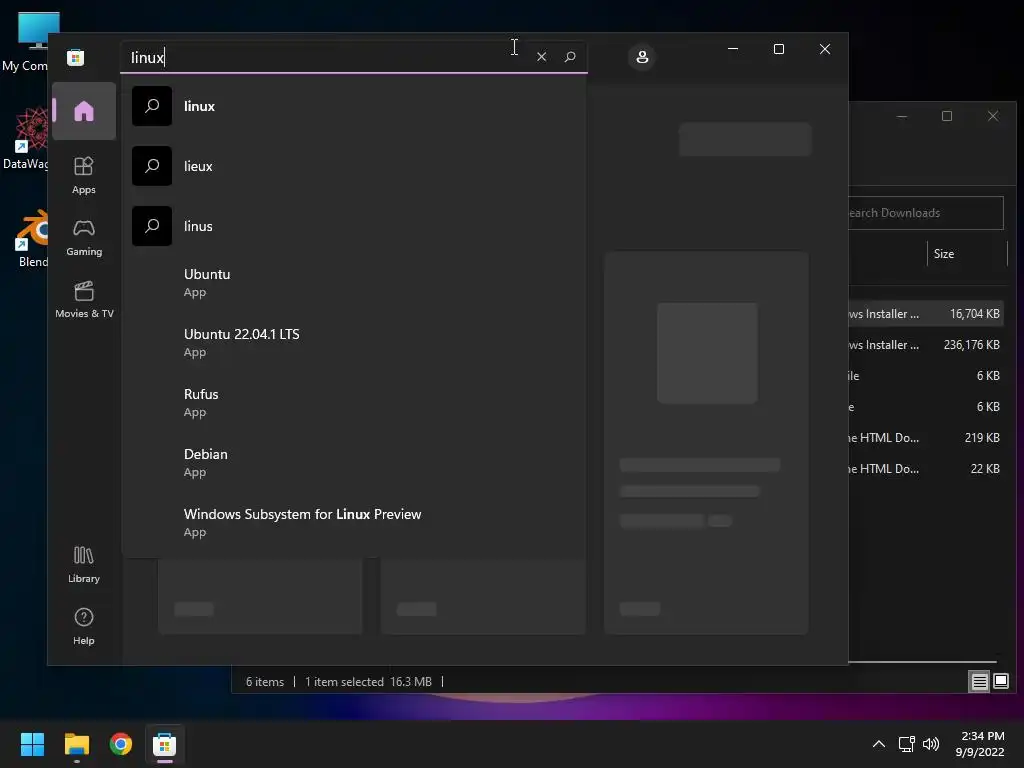Switch File Explorer to details view
The width and height of the screenshot is (1024, 768).
pos(980,682)
